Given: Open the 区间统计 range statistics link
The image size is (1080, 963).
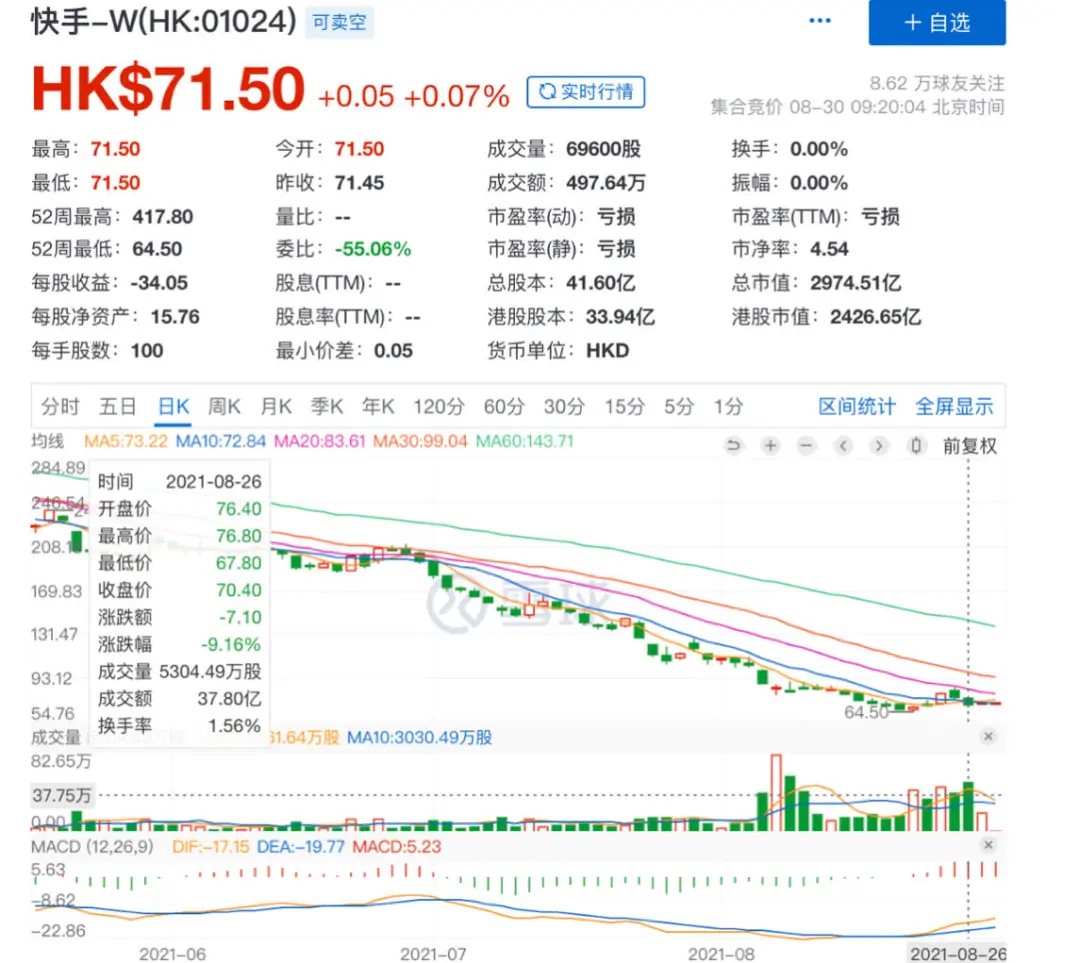Looking at the screenshot, I should tap(857, 406).
